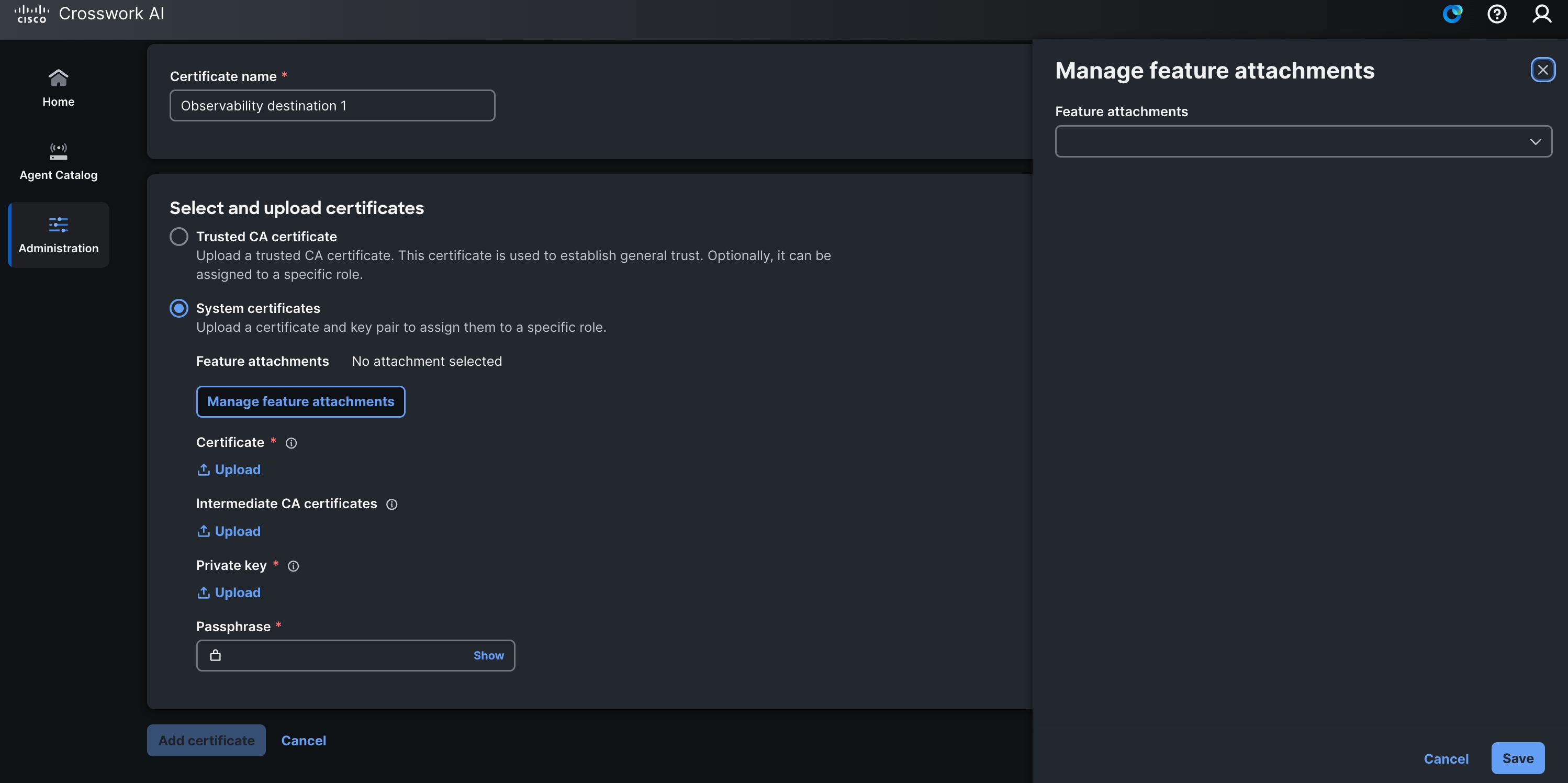This screenshot has height=783, width=1568.
Task: Upload a file under Private key
Action: tap(229, 592)
